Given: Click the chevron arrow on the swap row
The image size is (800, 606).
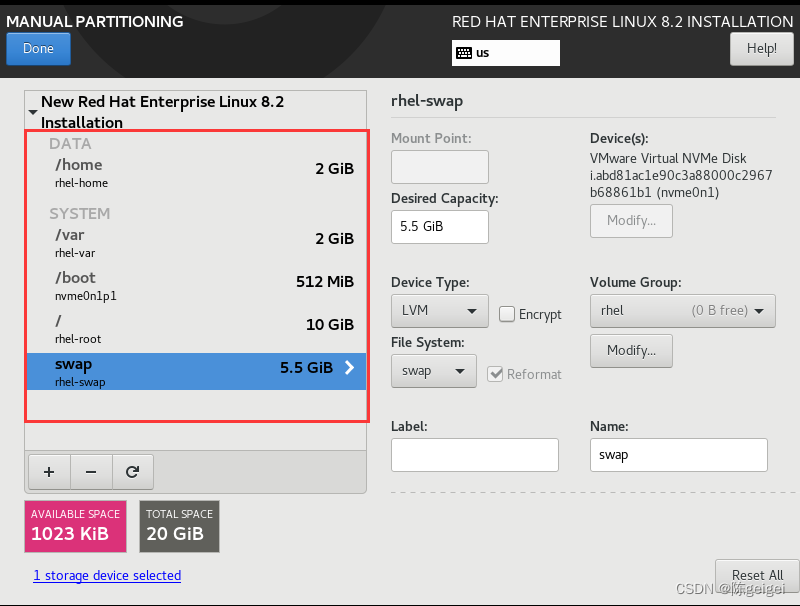Looking at the screenshot, I should [x=349, y=367].
